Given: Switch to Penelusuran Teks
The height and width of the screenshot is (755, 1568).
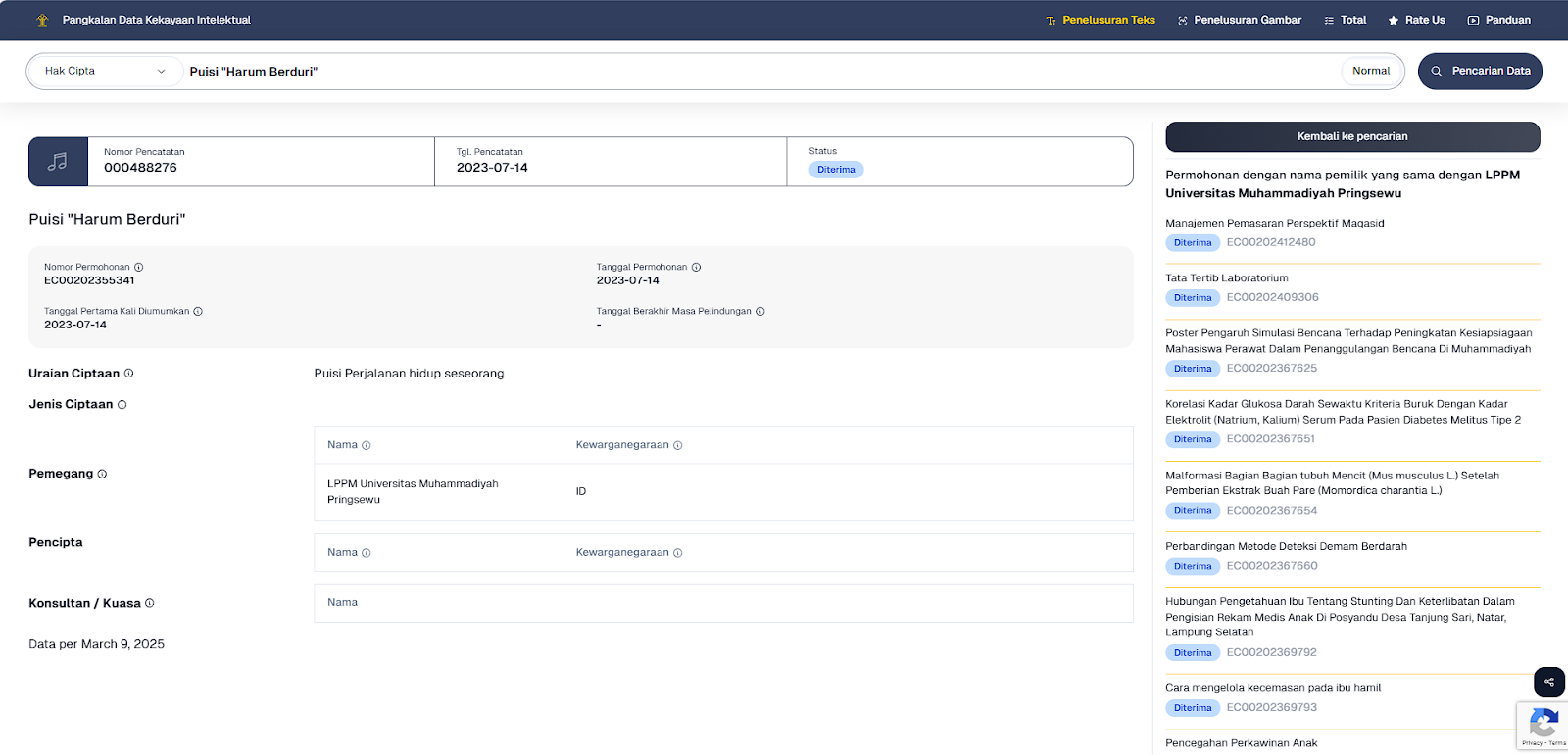Looking at the screenshot, I should coord(1101,20).
